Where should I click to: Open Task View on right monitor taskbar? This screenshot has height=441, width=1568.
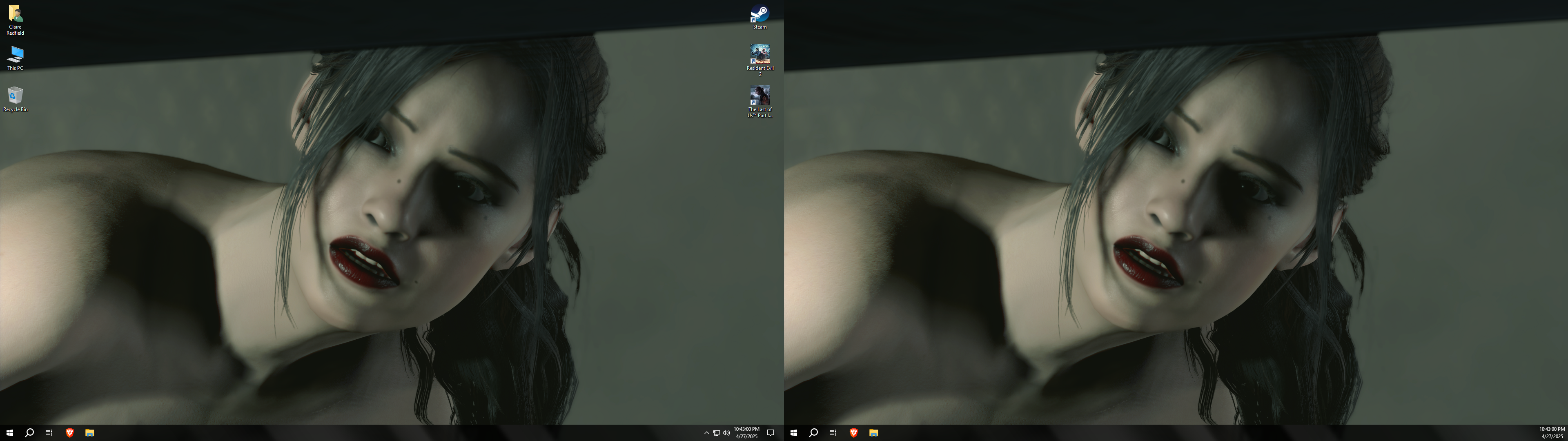(x=833, y=433)
